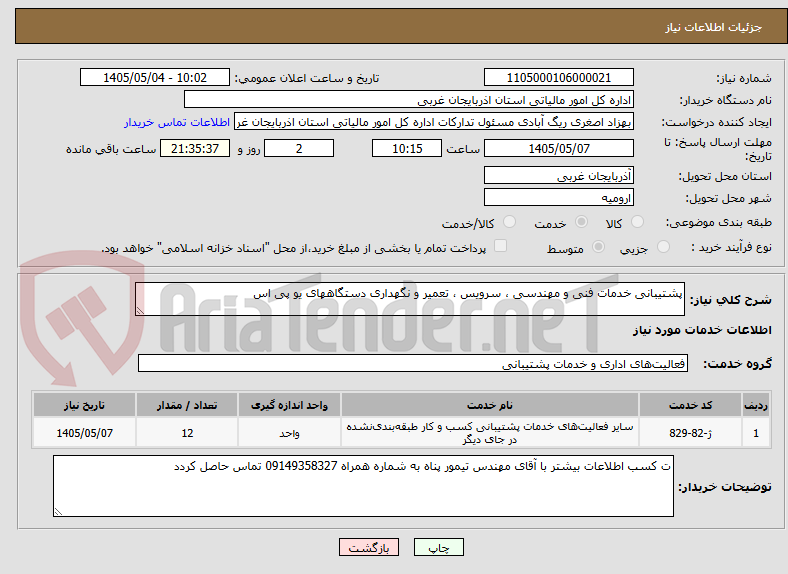Viewport: 788px width, 574px height.
Task: Click the توضیحات خریدار text area
Action: 363,486
